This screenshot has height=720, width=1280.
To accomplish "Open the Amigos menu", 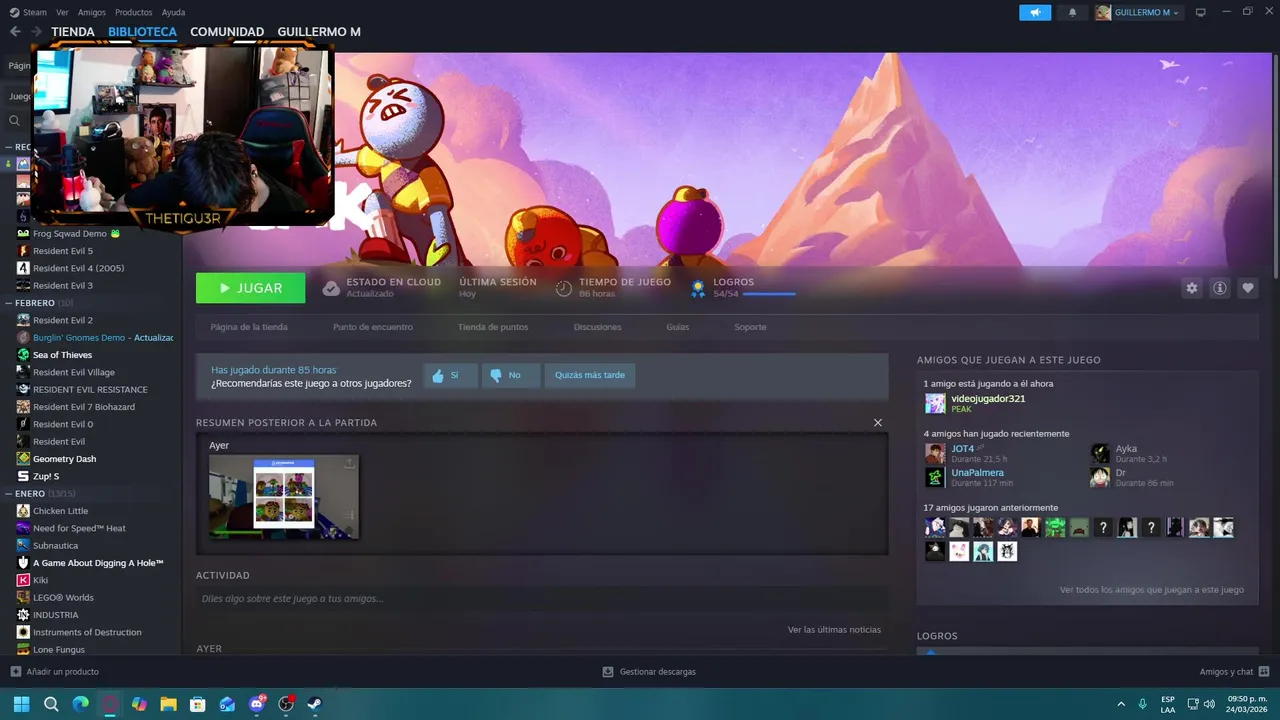I will coord(92,12).
